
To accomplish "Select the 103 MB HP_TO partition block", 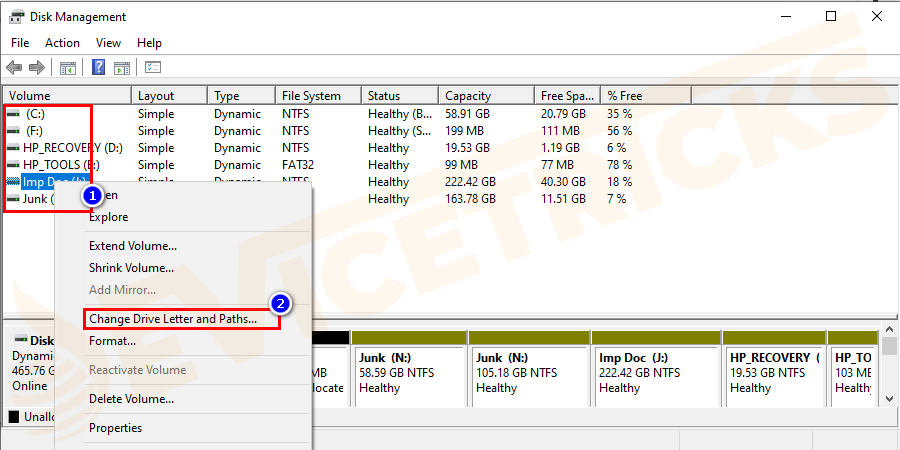I will pyautogui.click(x=852, y=367).
